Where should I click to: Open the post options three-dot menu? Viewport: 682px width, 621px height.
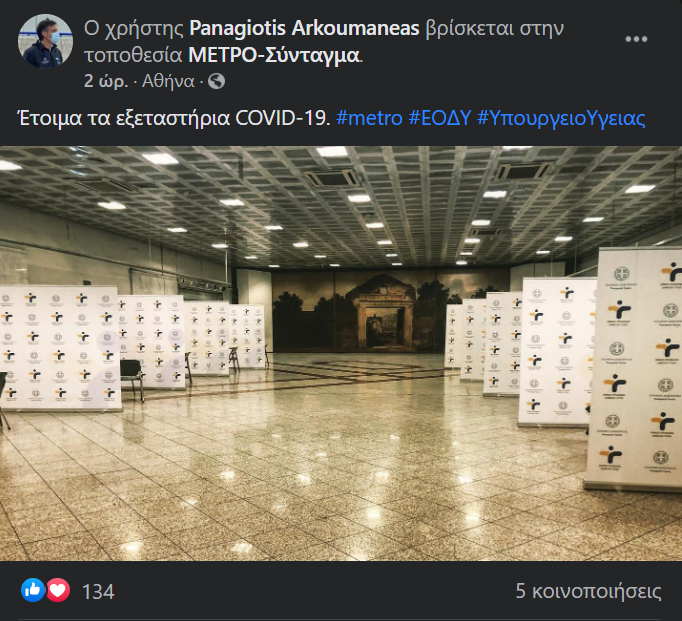pos(636,39)
